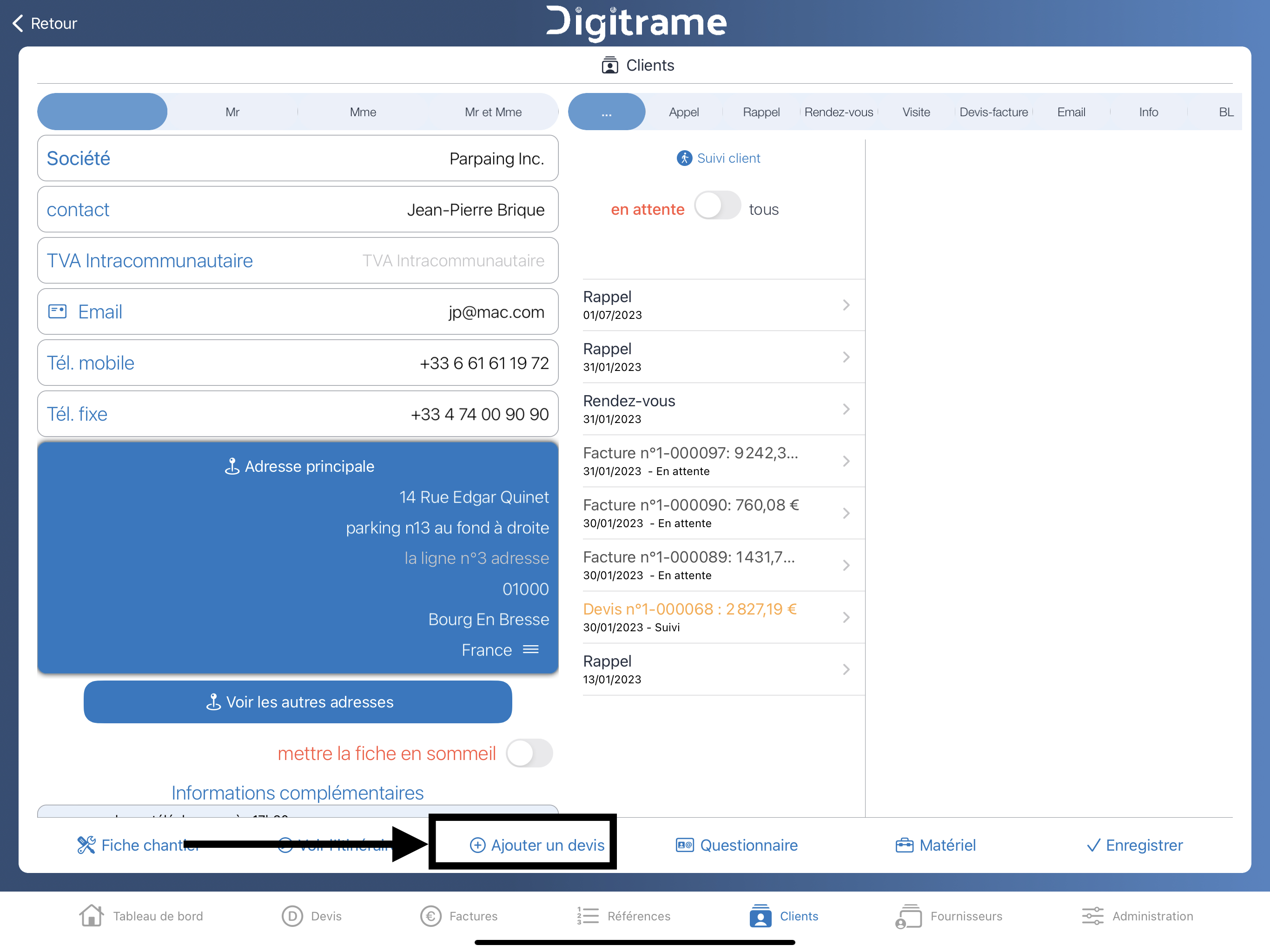Viewport: 1270px width, 952px height.
Task: Fill the TVA Intracommunautaire field
Action: tap(298, 261)
